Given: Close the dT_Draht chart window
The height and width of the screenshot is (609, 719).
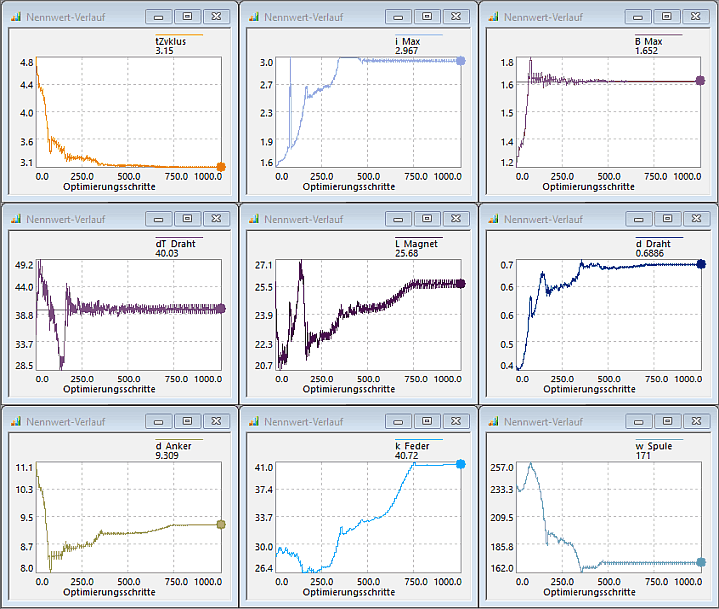Looking at the screenshot, I should tap(216, 218).
